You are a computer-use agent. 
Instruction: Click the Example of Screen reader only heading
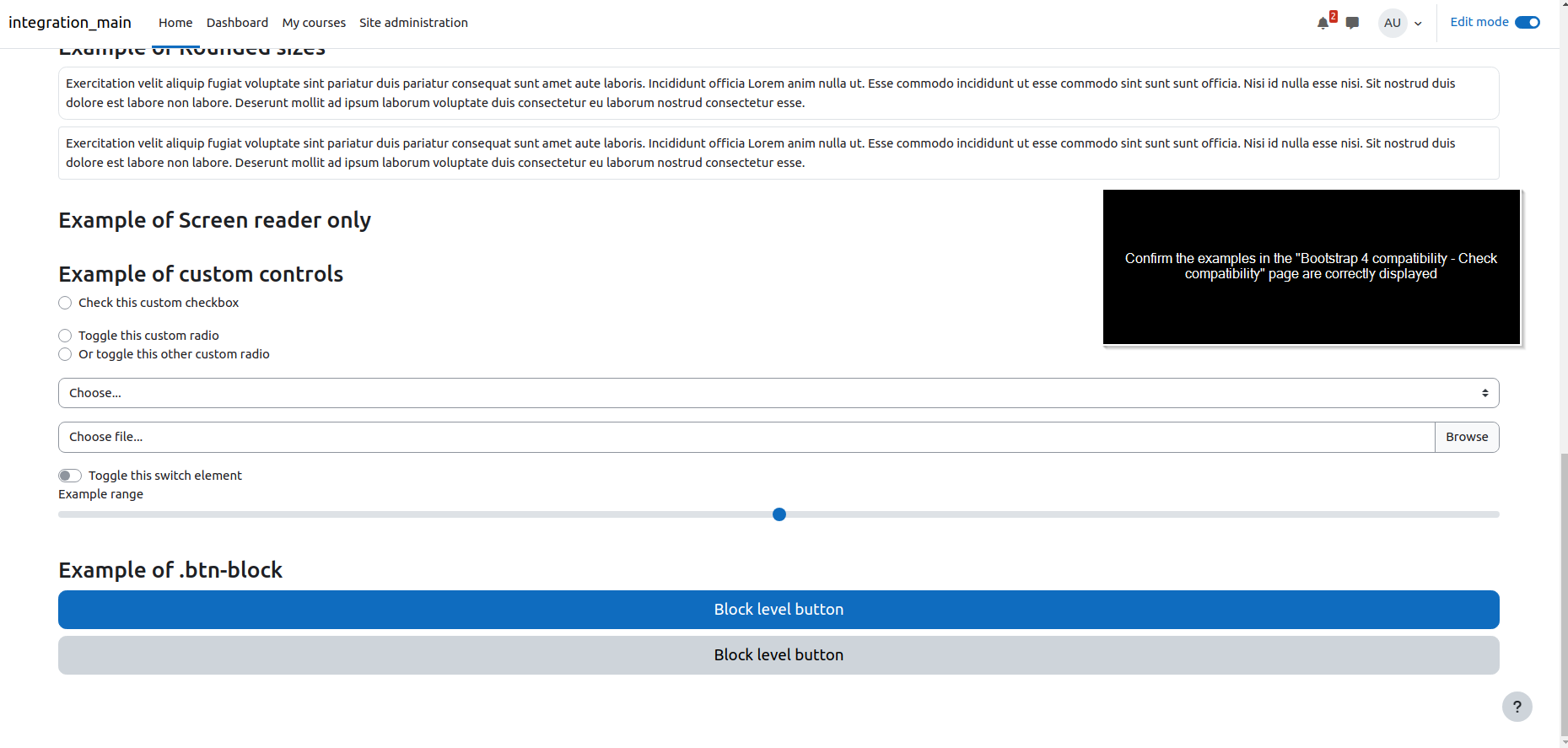(214, 220)
